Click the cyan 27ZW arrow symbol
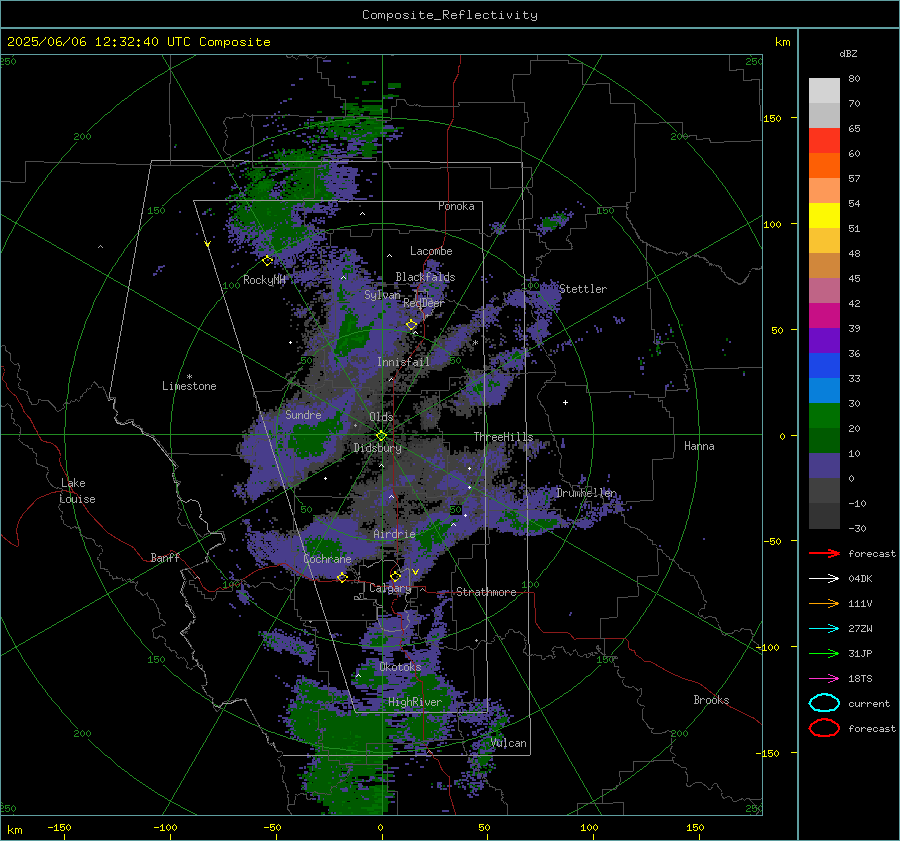The height and width of the screenshot is (841, 900). pyautogui.click(x=824, y=629)
